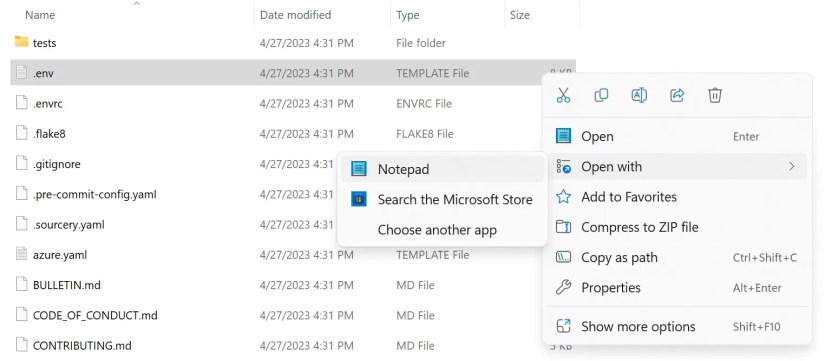
Task: Click the Cut scissors icon
Action: click(563, 95)
